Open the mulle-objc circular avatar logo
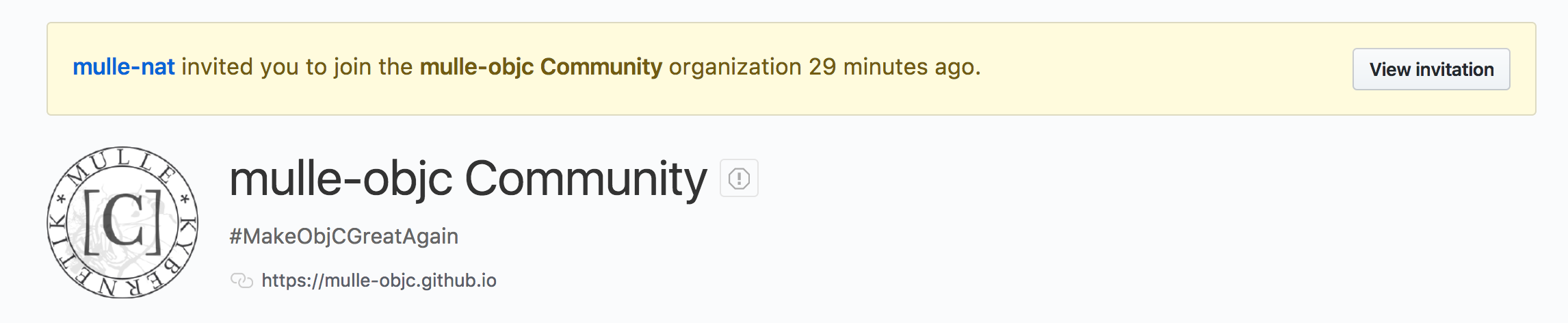This screenshot has width=1568, height=323. 122,222
